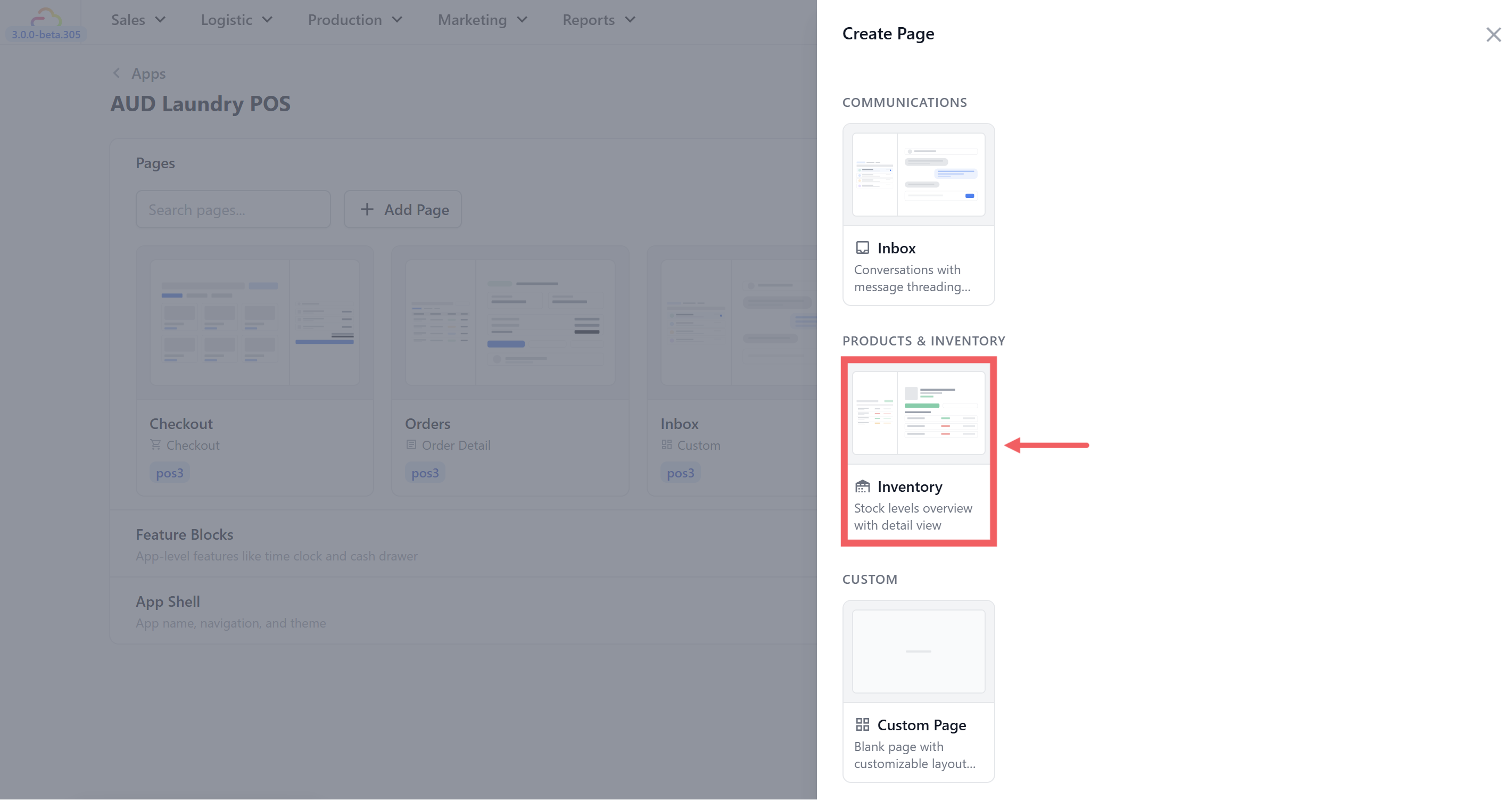Click the Order Detail list icon
This screenshot has width=1512, height=800.
click(x=411, y=444)
